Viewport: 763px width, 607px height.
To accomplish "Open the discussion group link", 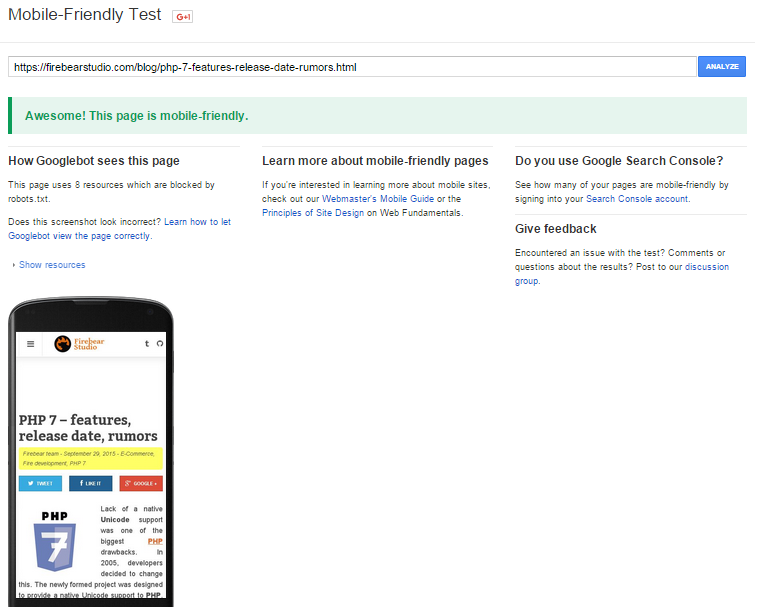I will click(x=622, y=274).
